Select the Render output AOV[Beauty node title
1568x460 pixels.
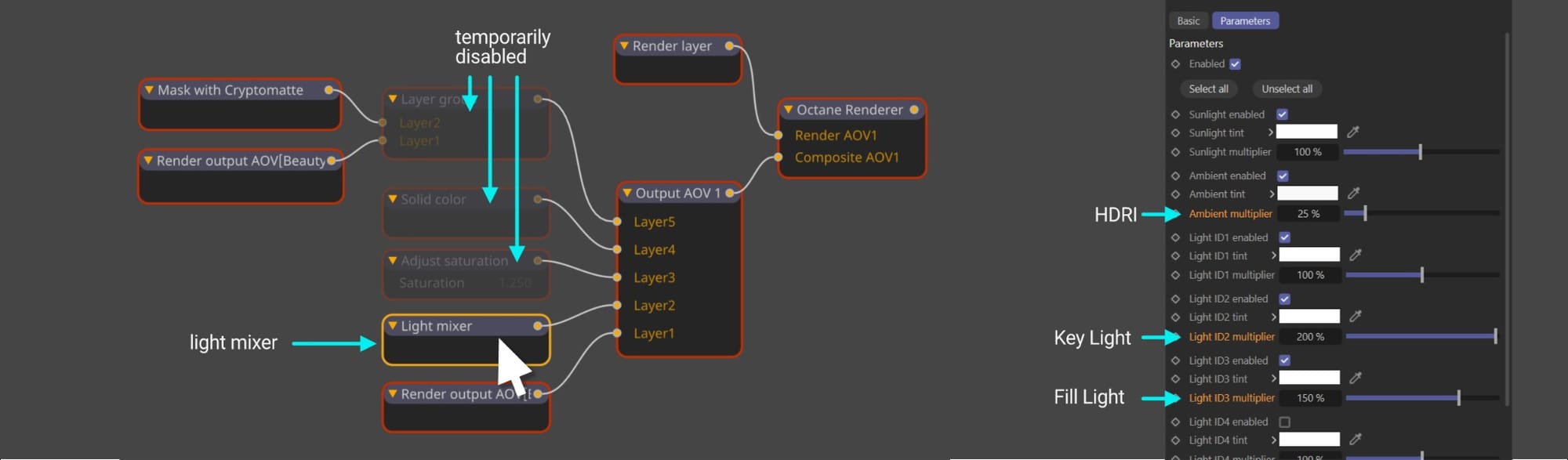(x=241, y=161)
